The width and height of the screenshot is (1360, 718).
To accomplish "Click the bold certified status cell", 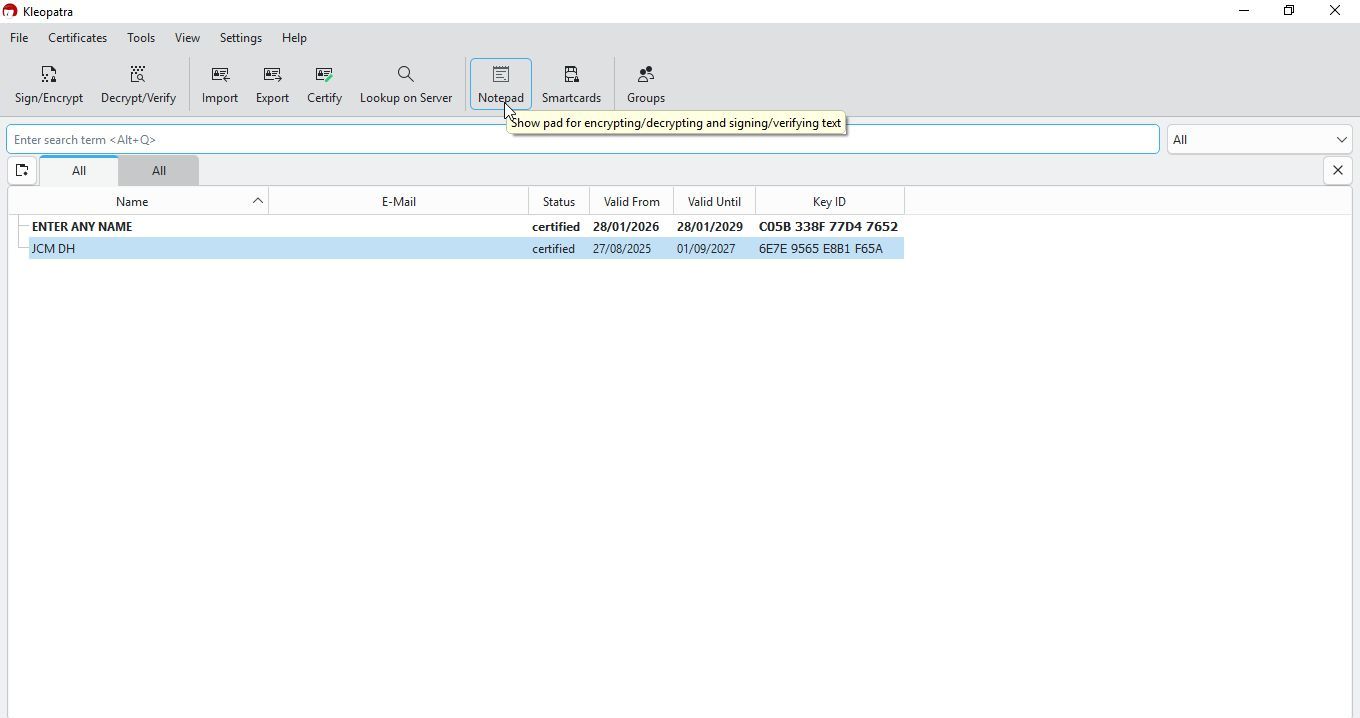I will (556, 227).
